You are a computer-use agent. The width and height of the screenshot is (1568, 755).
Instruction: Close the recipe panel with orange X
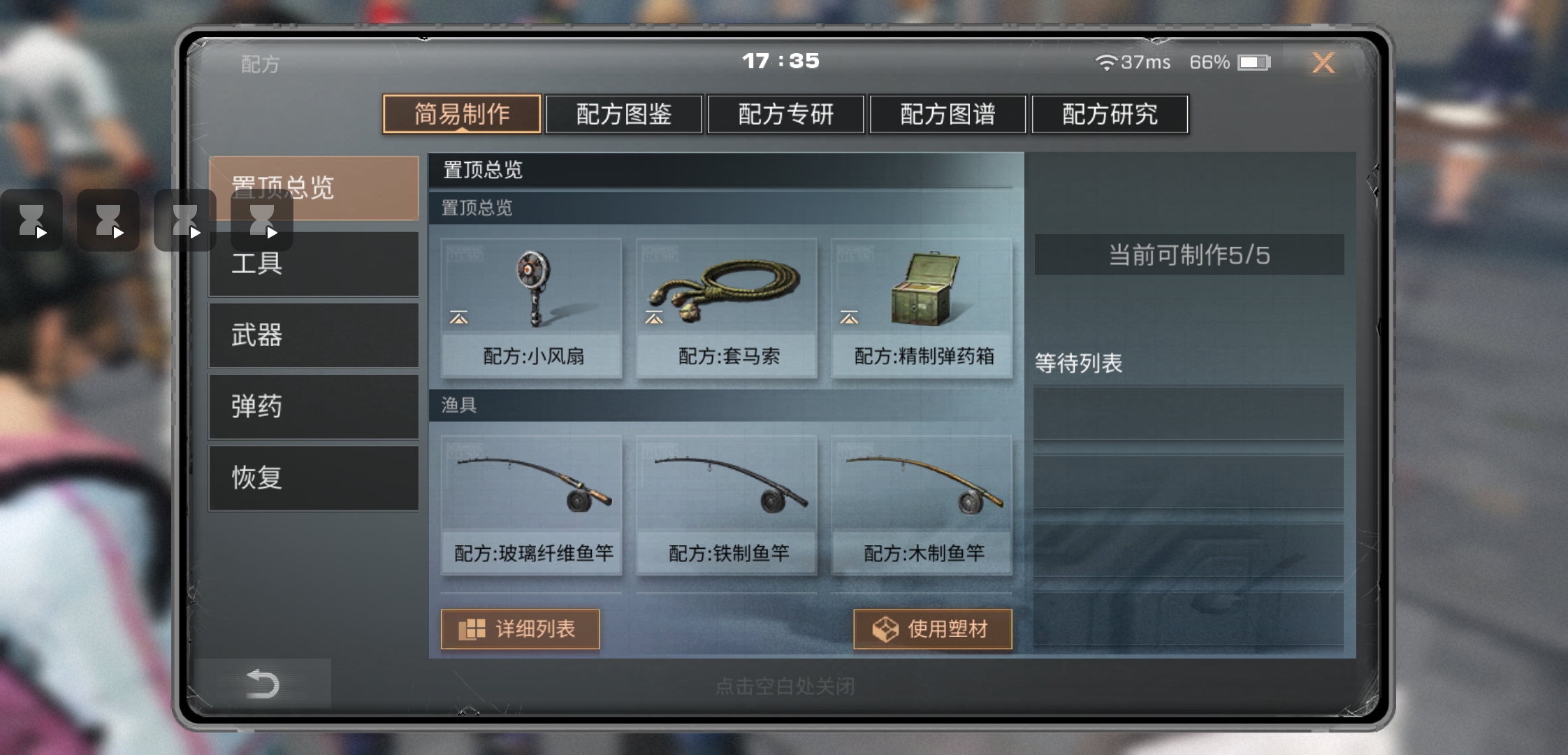[x=1323, y=63]
